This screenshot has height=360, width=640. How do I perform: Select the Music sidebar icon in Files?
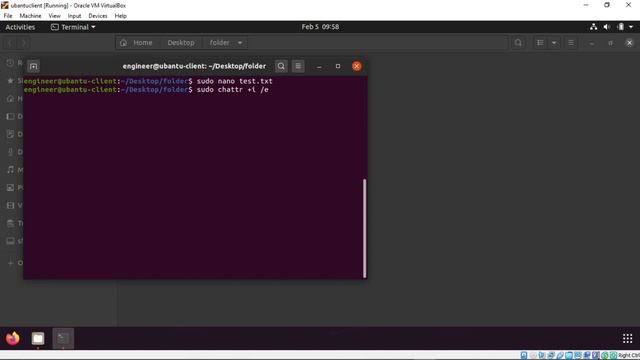click(x=10, y=170)
